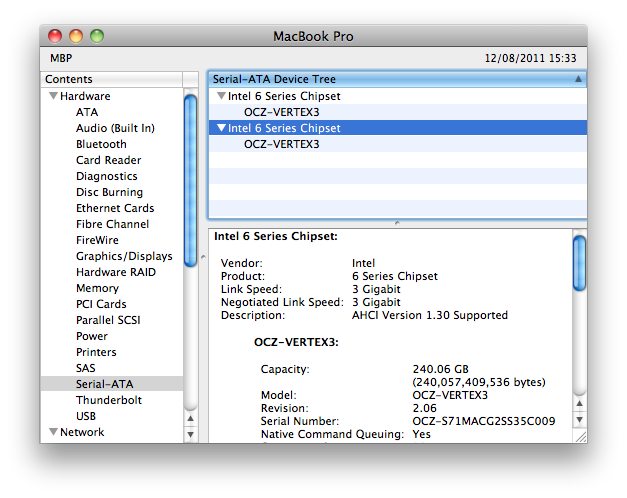Open the Power entry
This screenshot has width=627, height=498.
click(92, 336)
